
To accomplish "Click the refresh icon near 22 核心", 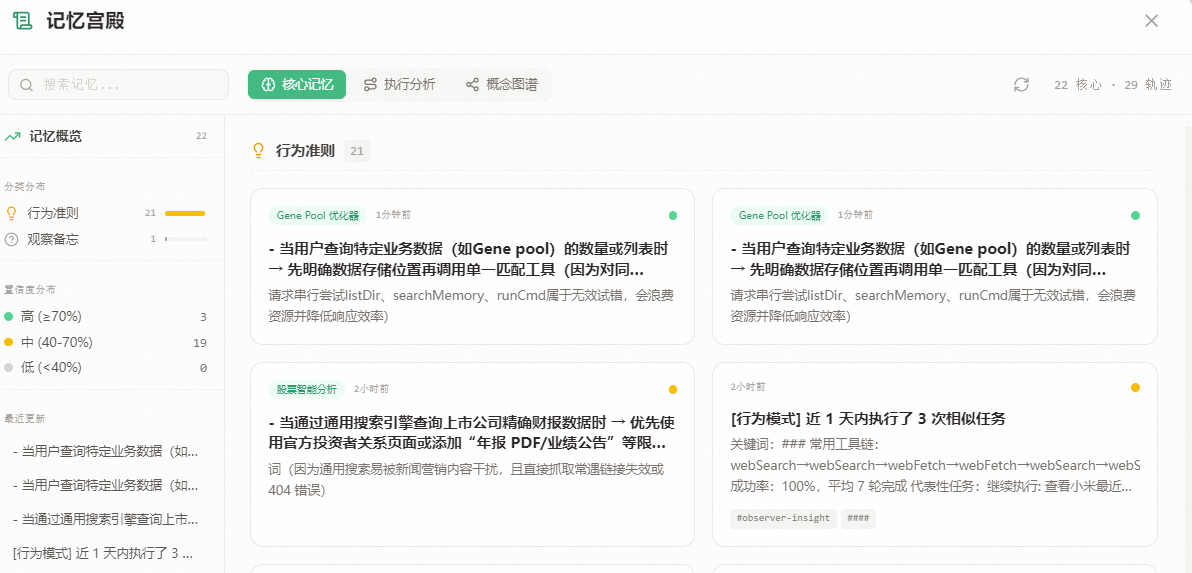I will [x=1021, y=85].
